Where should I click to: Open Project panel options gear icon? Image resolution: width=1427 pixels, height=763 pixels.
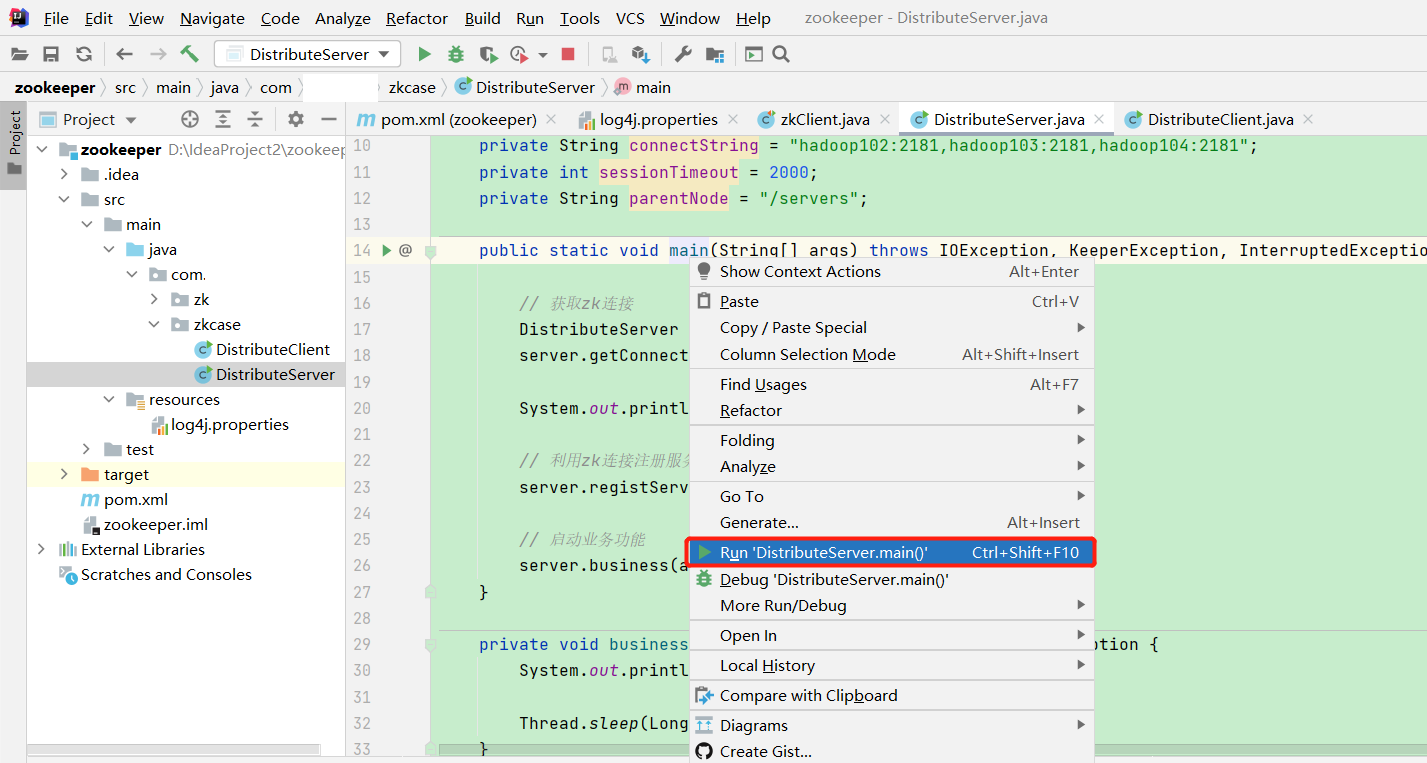point(295,119)
